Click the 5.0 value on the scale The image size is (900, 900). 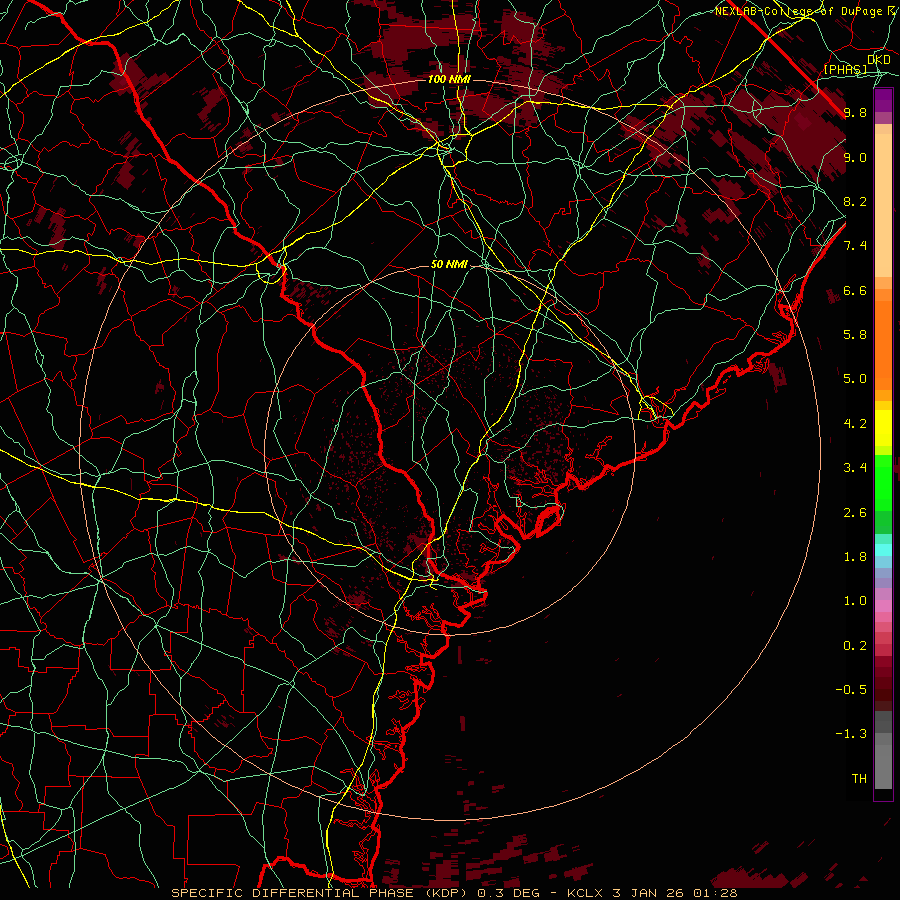pos(855,379)
